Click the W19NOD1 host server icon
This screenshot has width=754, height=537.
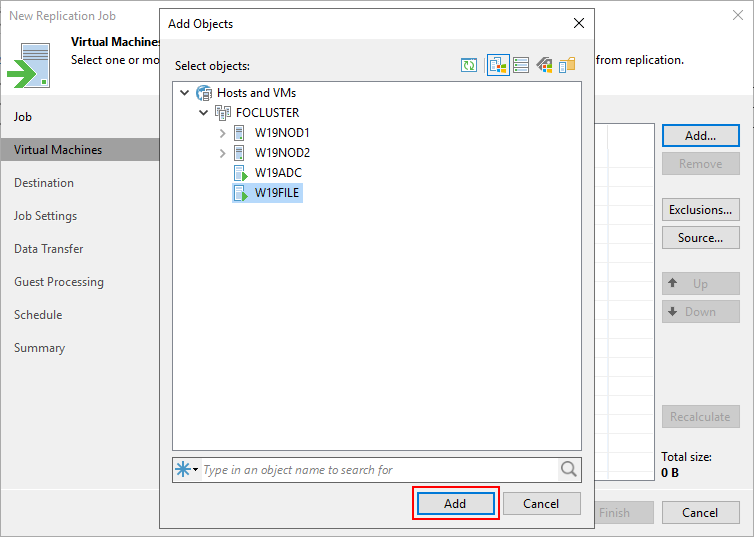click(x=239, y=133)
